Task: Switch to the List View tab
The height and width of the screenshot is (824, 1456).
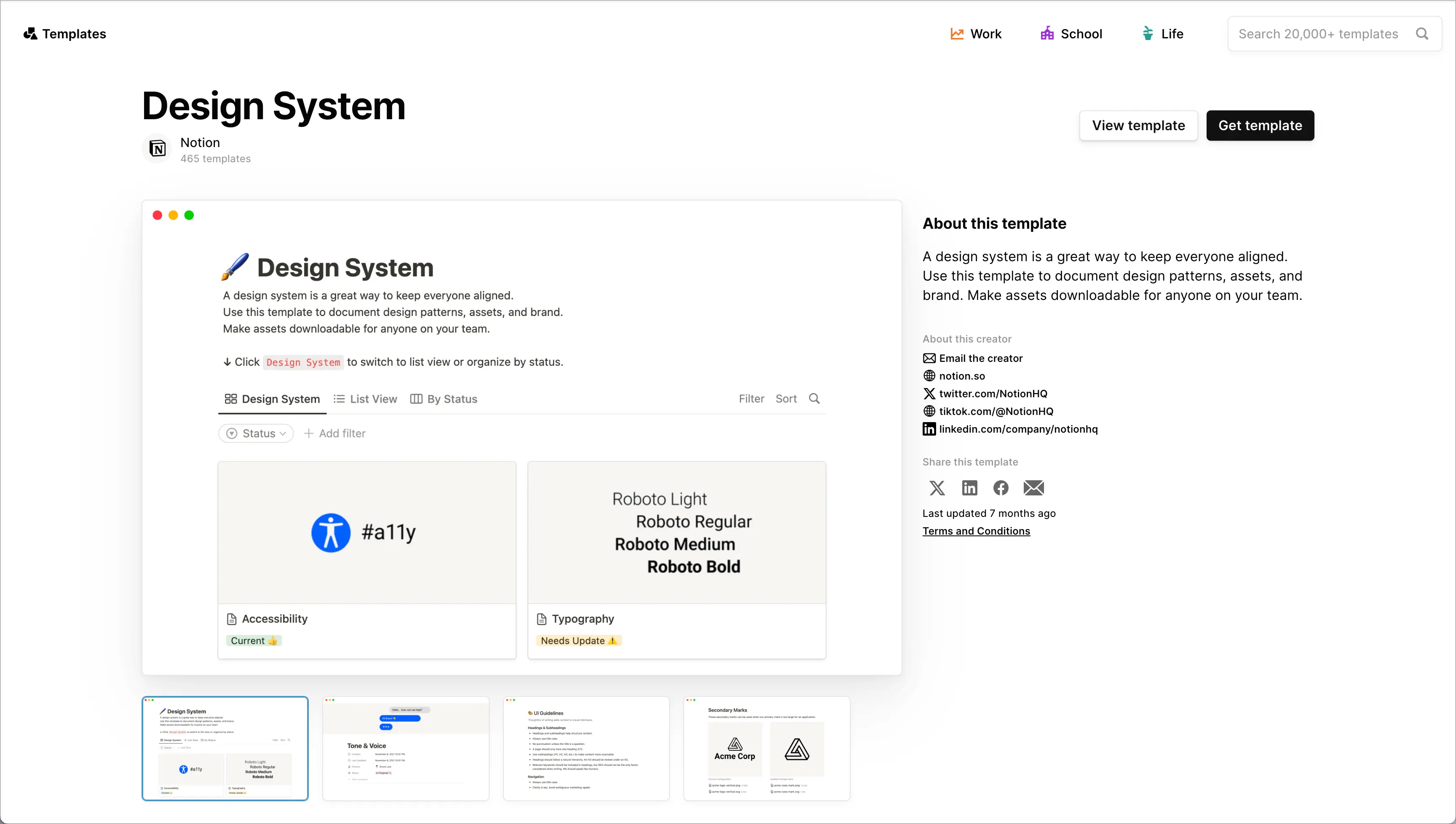Action: pyautogui.click(x=365, y=399)
